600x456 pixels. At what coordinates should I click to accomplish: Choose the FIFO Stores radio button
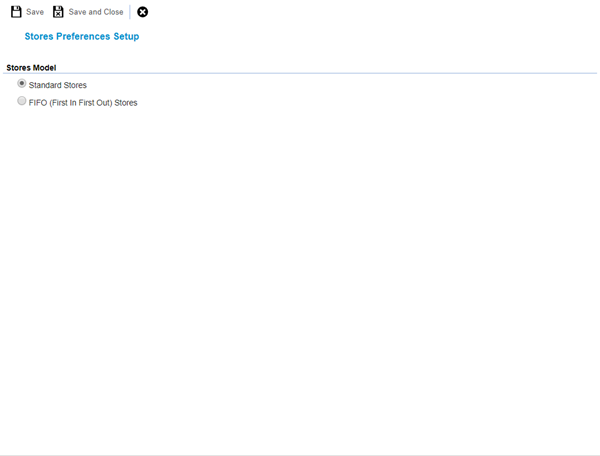coord(22,102)
